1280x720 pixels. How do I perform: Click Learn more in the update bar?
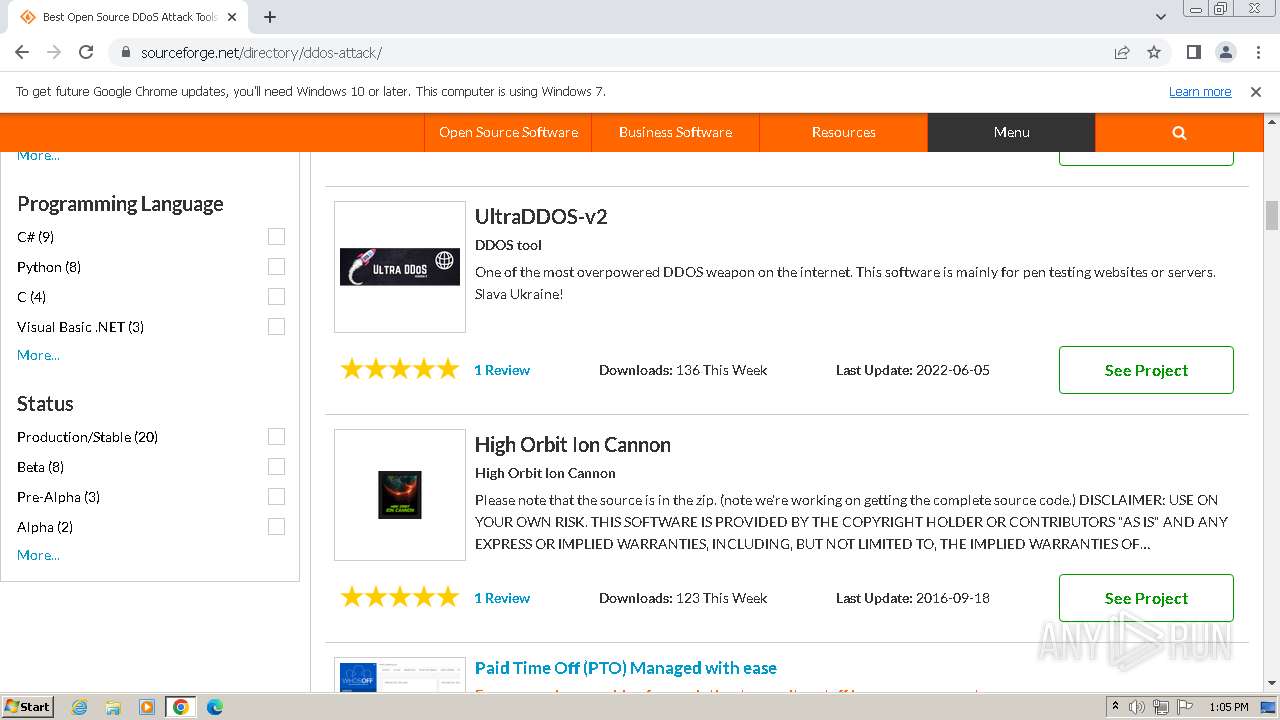[1200, 91]
